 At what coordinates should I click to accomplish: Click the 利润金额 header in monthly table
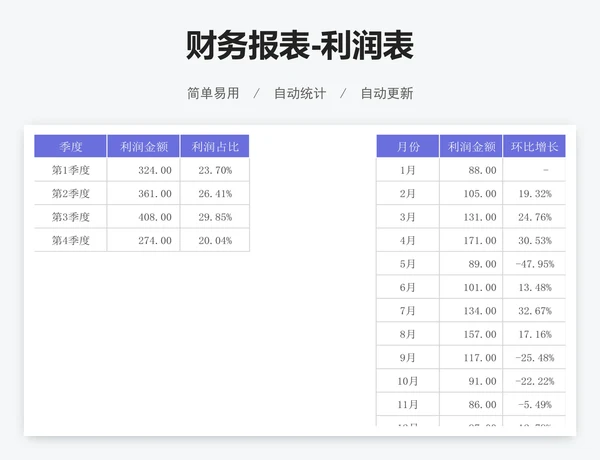point(471,146)
